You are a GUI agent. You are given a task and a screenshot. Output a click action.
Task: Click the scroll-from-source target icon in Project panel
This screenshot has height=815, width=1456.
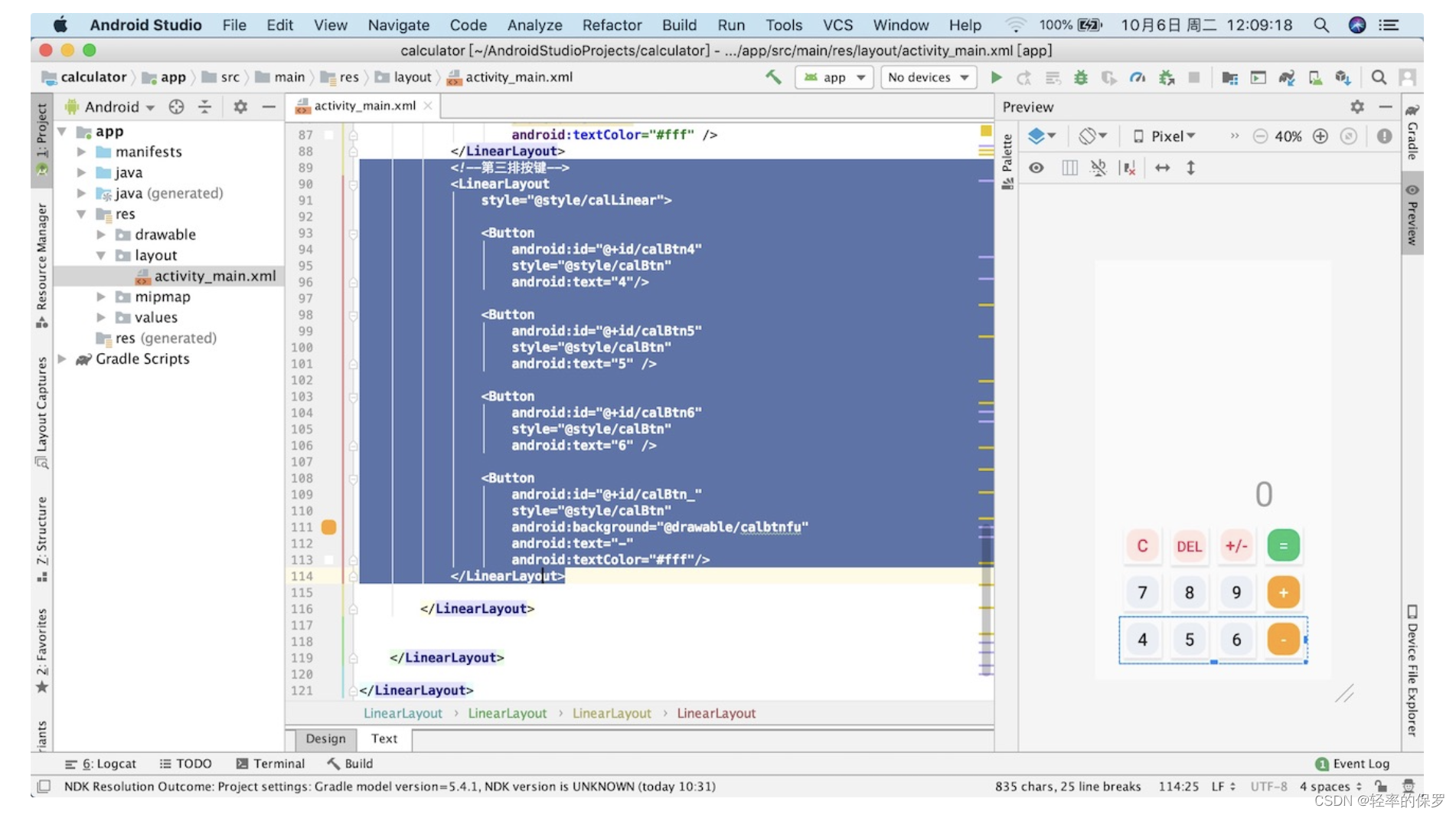coord(176,107)
